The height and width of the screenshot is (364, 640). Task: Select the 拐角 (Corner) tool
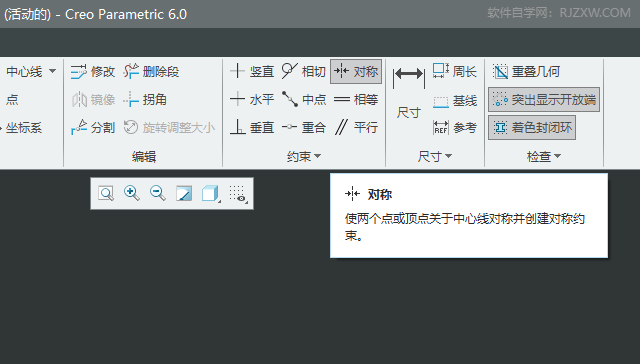[145, 100]
